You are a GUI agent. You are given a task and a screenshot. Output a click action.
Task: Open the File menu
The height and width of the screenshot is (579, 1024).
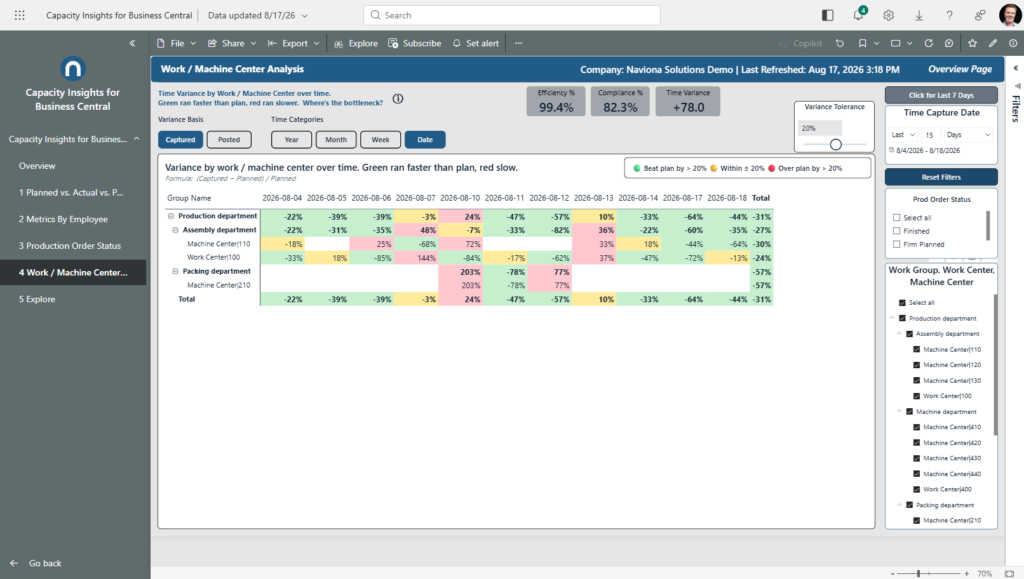(x=176, y=43)
